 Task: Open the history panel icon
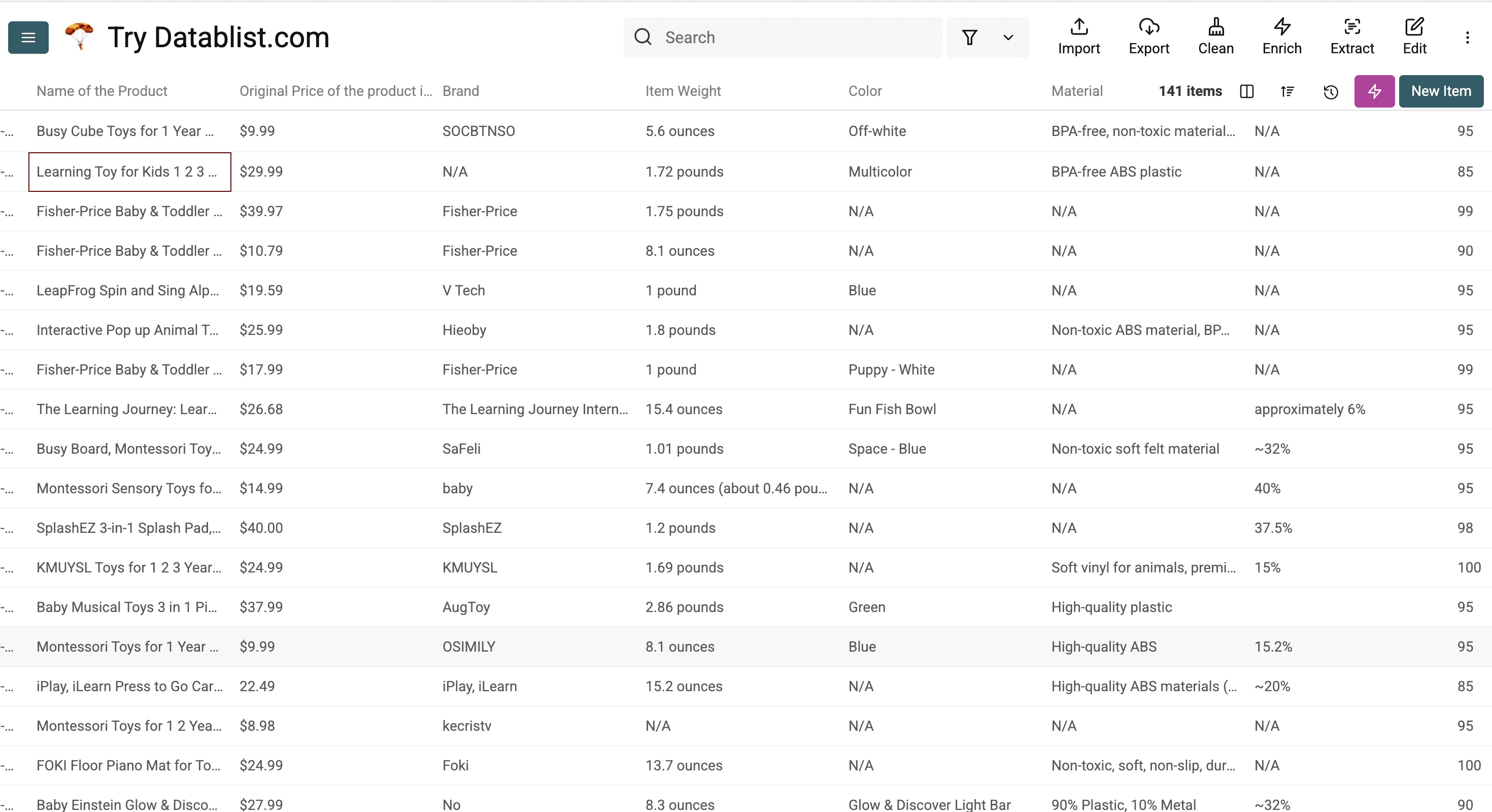(x=1331, y=91)
